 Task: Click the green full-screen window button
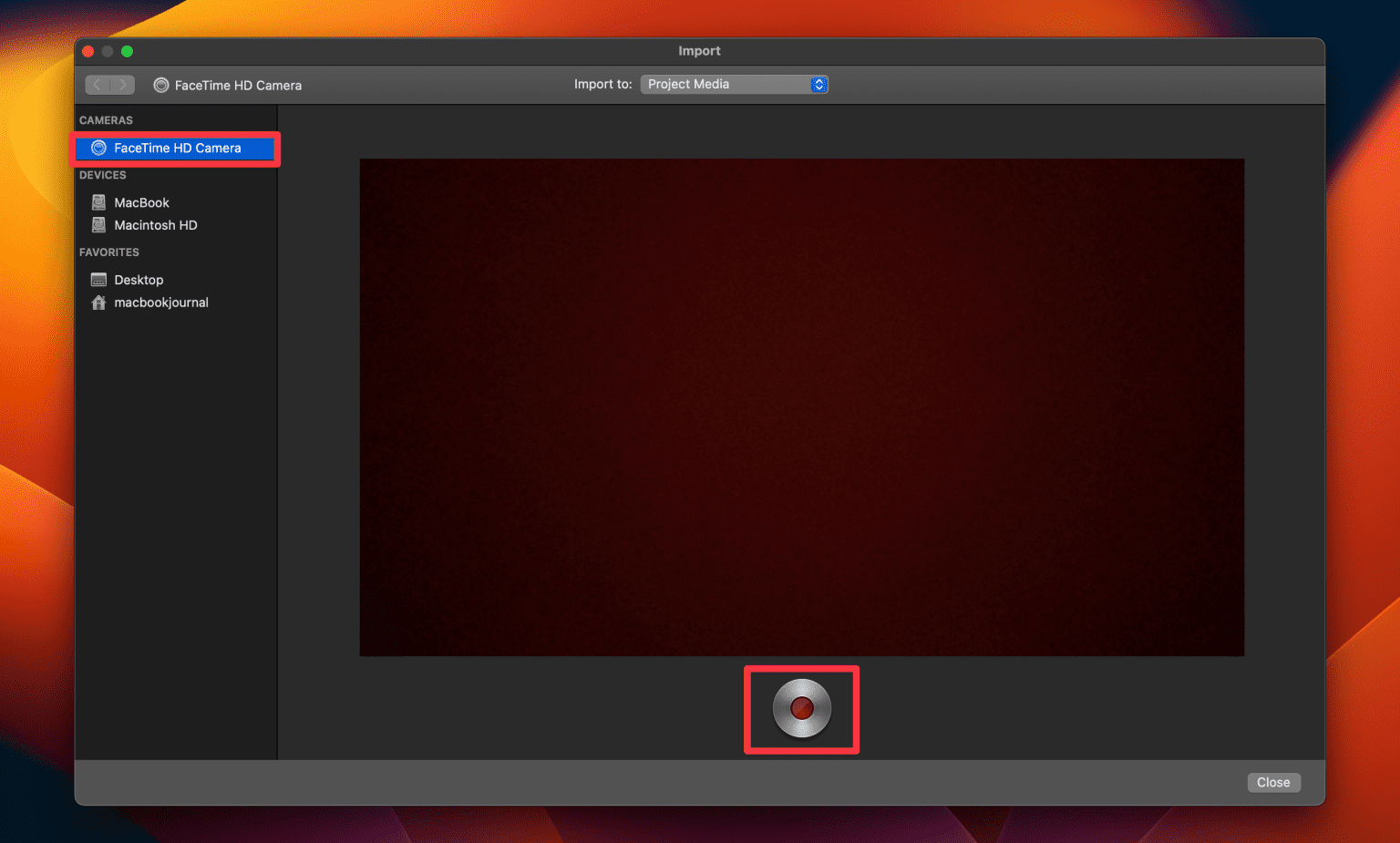127,51
